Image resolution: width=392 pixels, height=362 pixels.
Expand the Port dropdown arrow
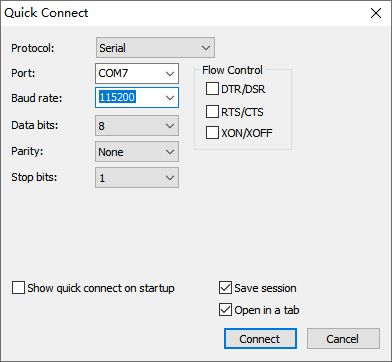(x=170, y=73)
